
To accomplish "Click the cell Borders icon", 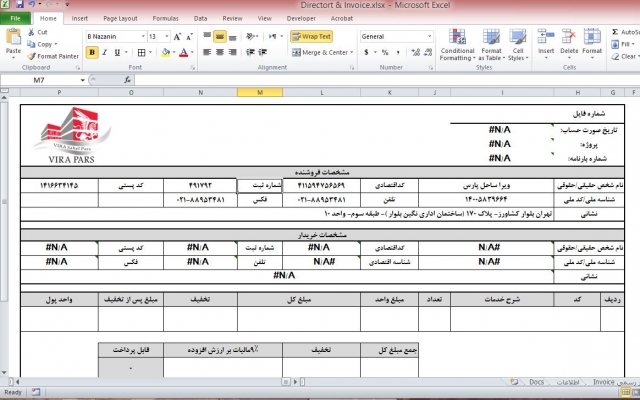I will click(141, 52).
